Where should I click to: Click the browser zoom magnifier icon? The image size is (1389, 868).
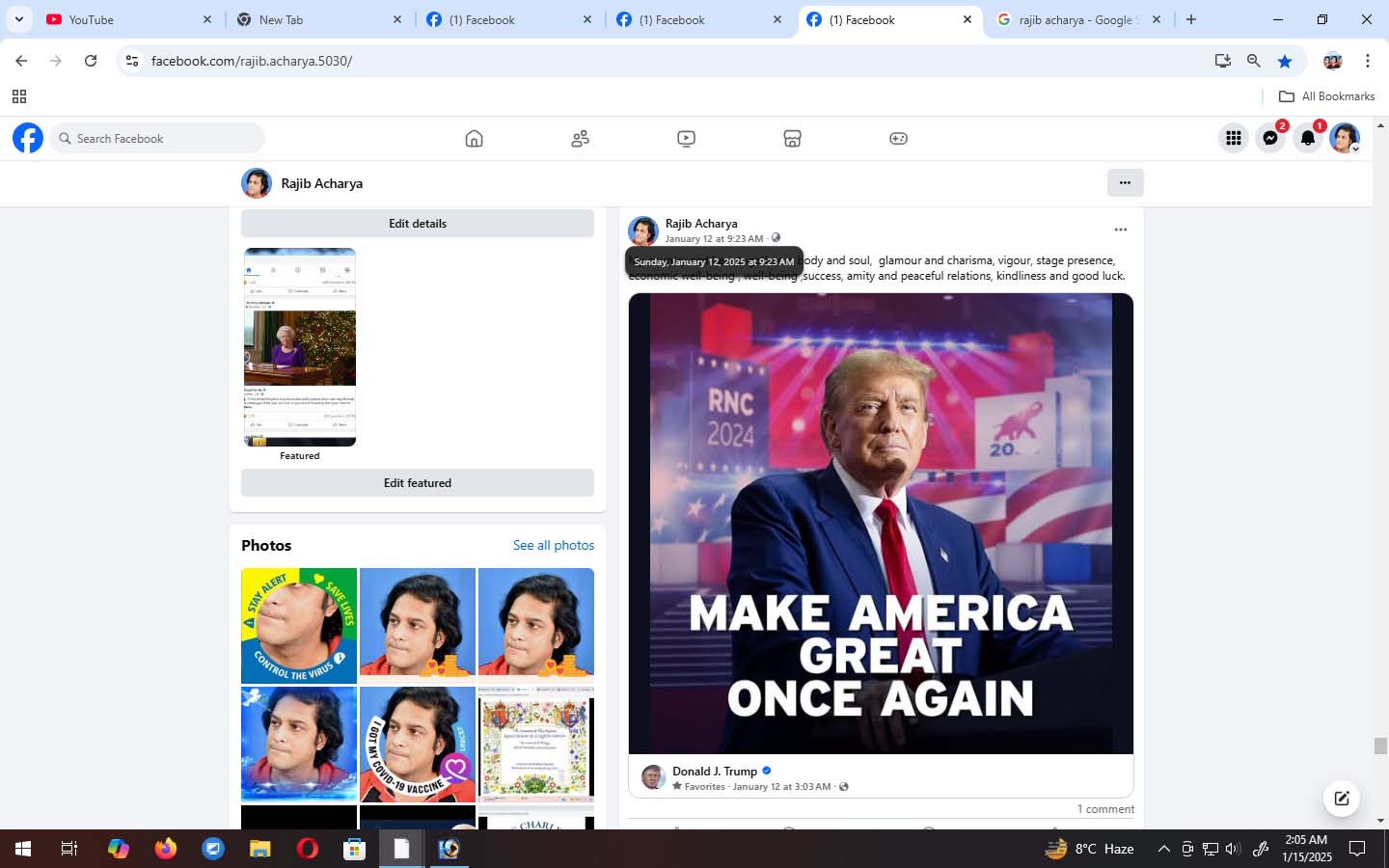click(x=1253, y=61)
